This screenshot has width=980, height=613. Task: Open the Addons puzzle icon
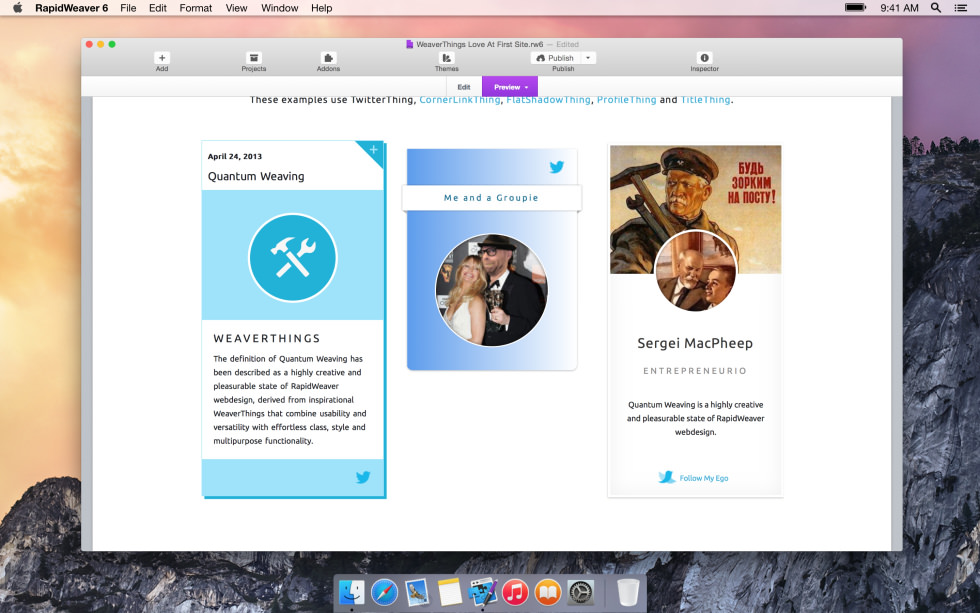[328, 58]
